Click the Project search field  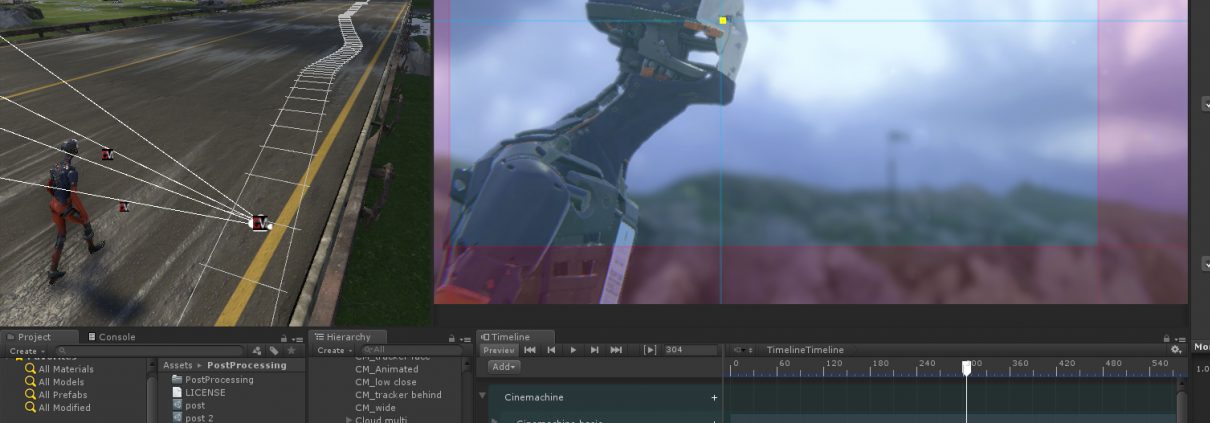tap(150, 351)
